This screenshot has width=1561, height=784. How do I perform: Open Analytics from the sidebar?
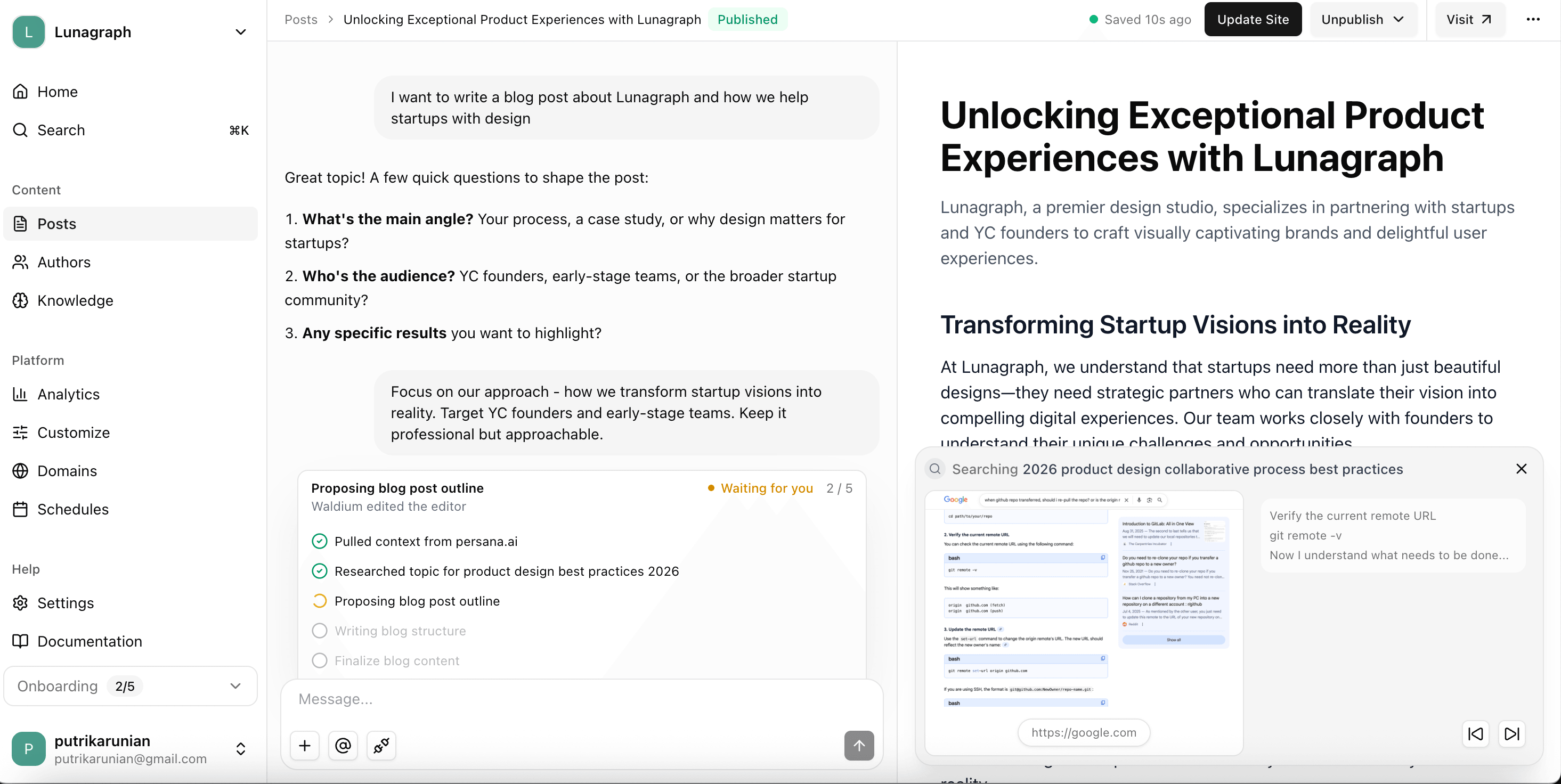(20, 394)
